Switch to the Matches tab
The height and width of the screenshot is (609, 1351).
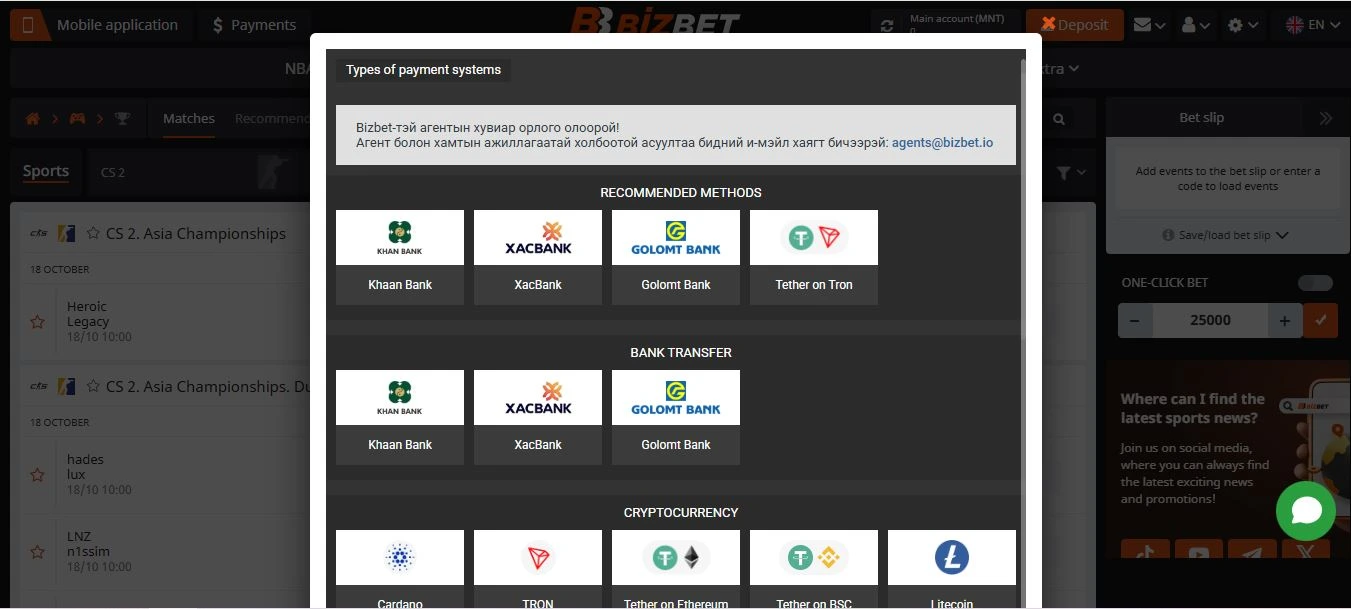click(x=189, y=118)
